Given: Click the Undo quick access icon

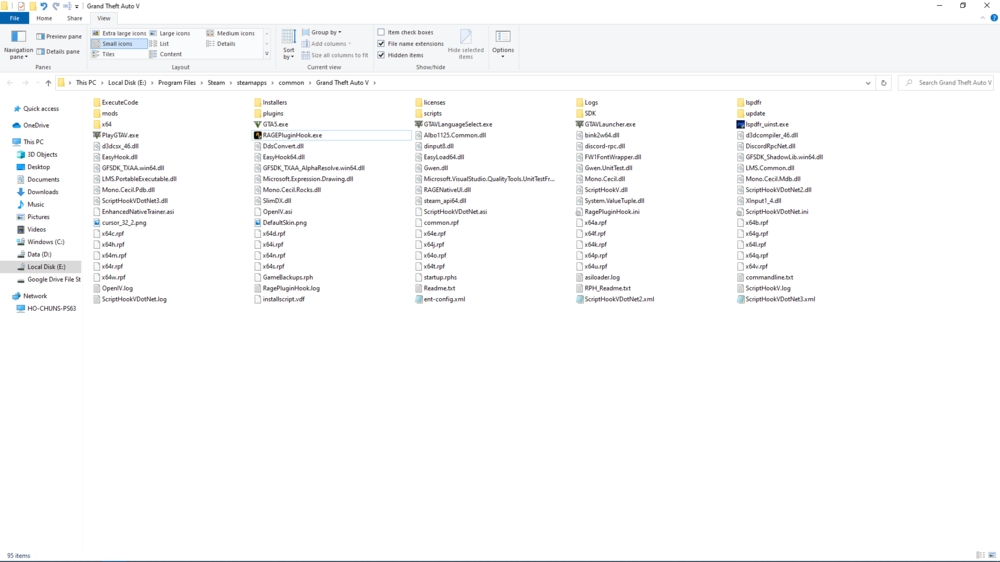Looking at the screenshot, I should 43,6.
